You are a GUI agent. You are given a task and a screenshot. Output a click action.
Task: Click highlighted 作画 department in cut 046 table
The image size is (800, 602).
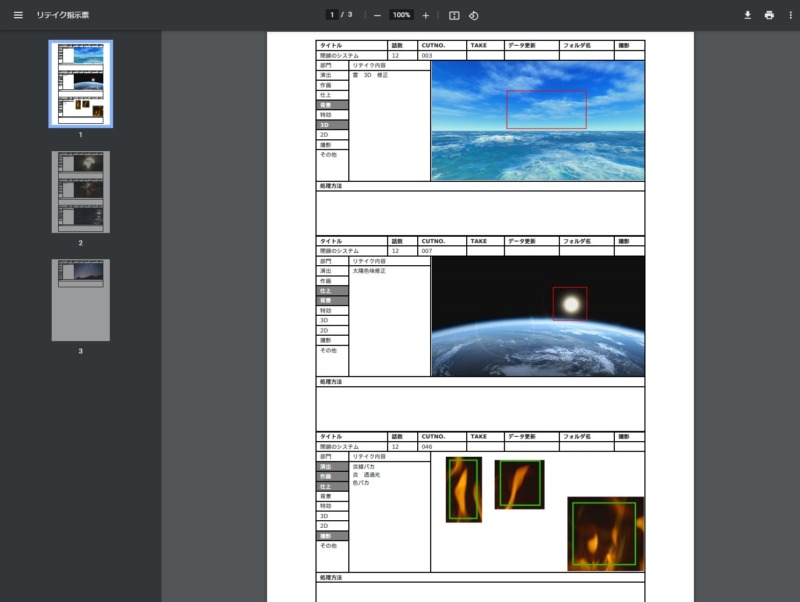(332, 476)
